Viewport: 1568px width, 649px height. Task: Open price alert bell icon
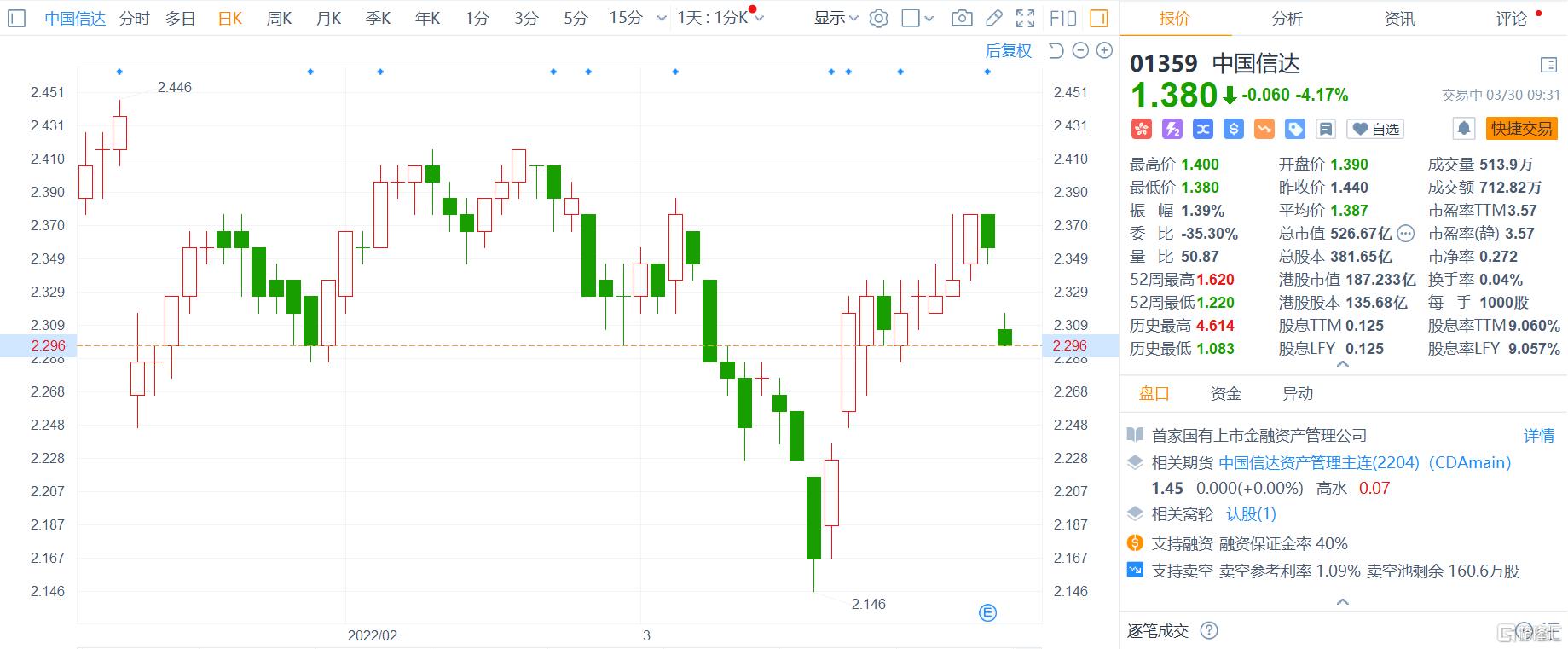point(1463,129)
